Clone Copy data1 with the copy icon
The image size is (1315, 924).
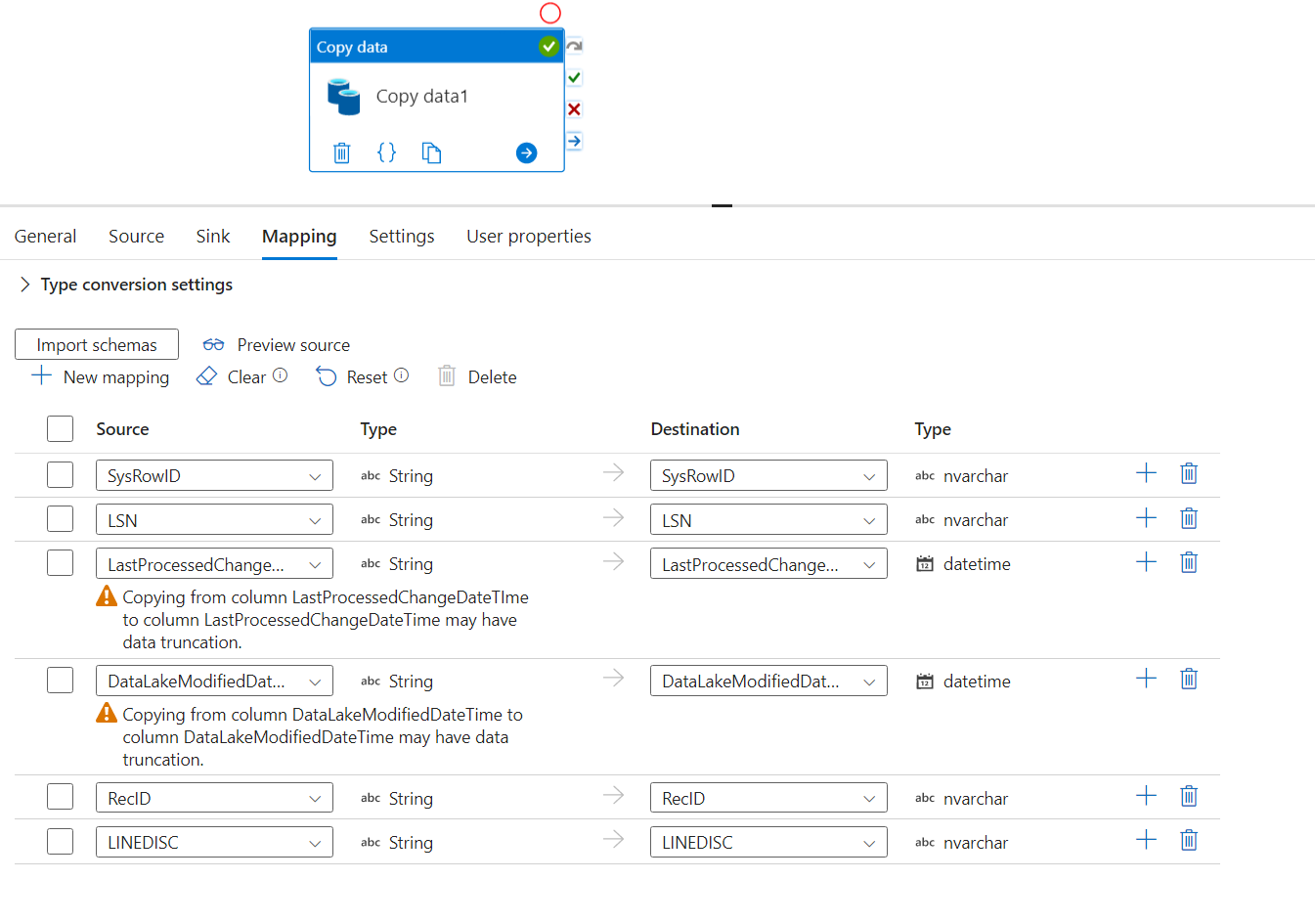pyautogui.click(x=431, y=153)
